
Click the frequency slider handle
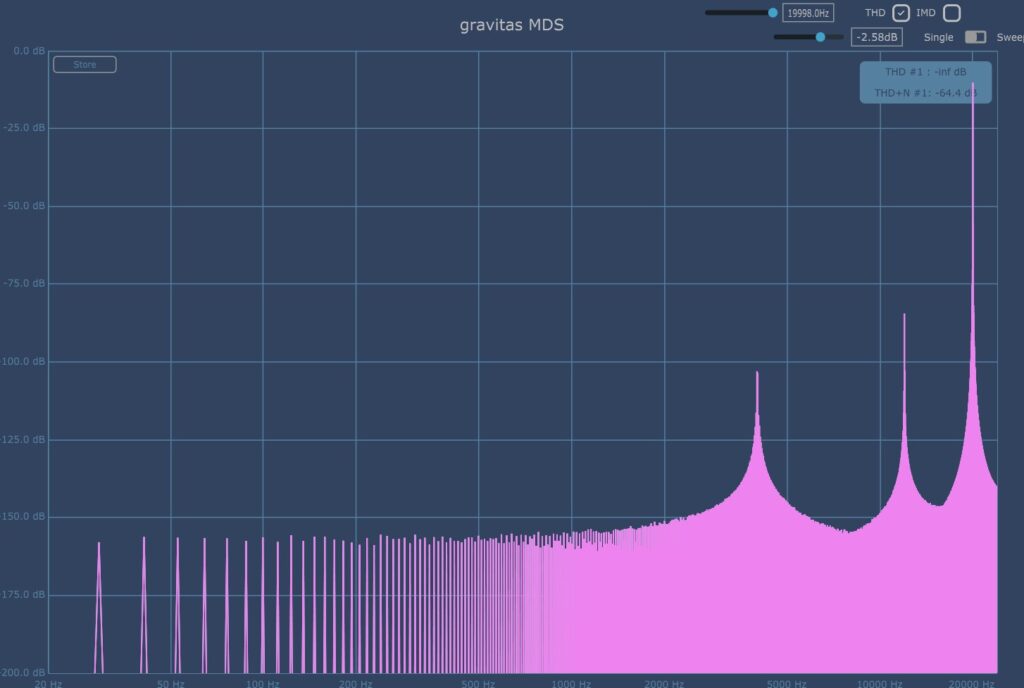point(773,13)
